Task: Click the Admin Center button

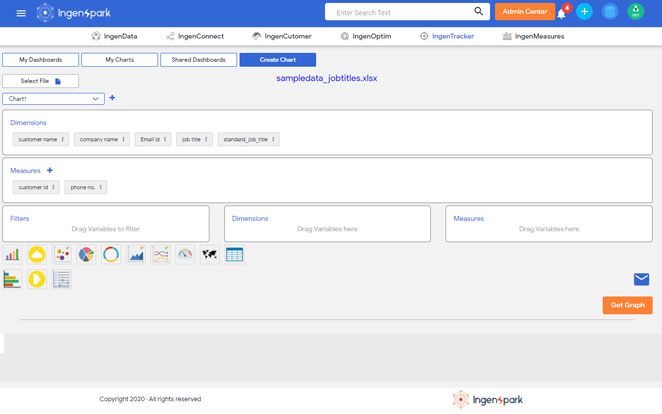Action: click(525, 12)
